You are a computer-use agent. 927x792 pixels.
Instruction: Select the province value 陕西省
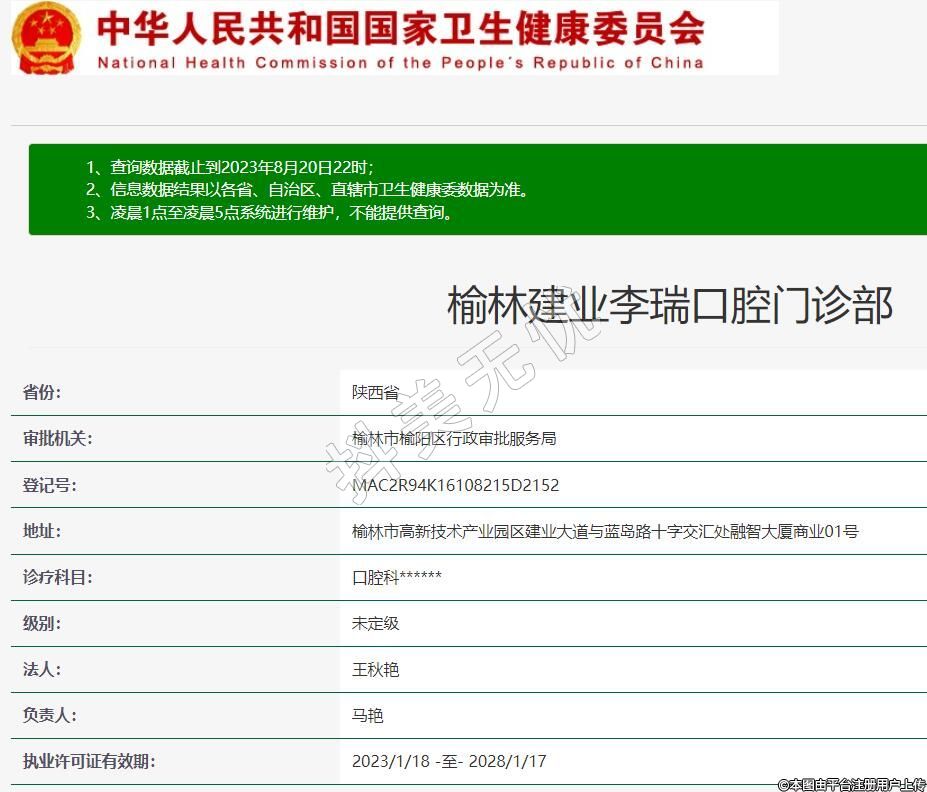coord(375,393)
